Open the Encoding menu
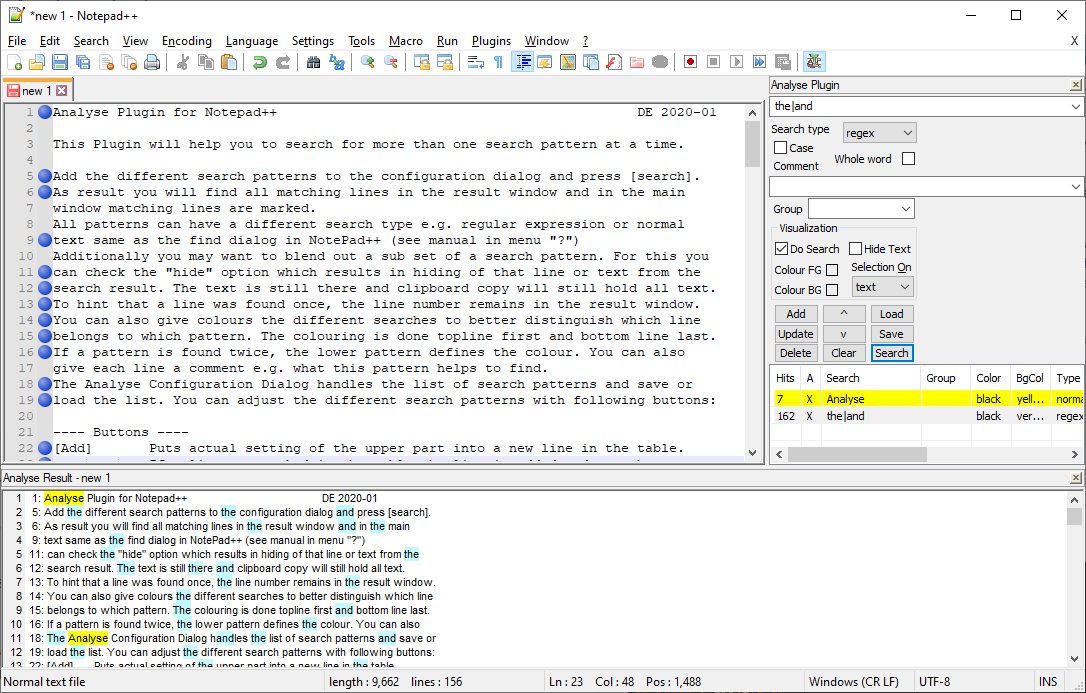The image size is (1086, 693). [x=187, y=42]
